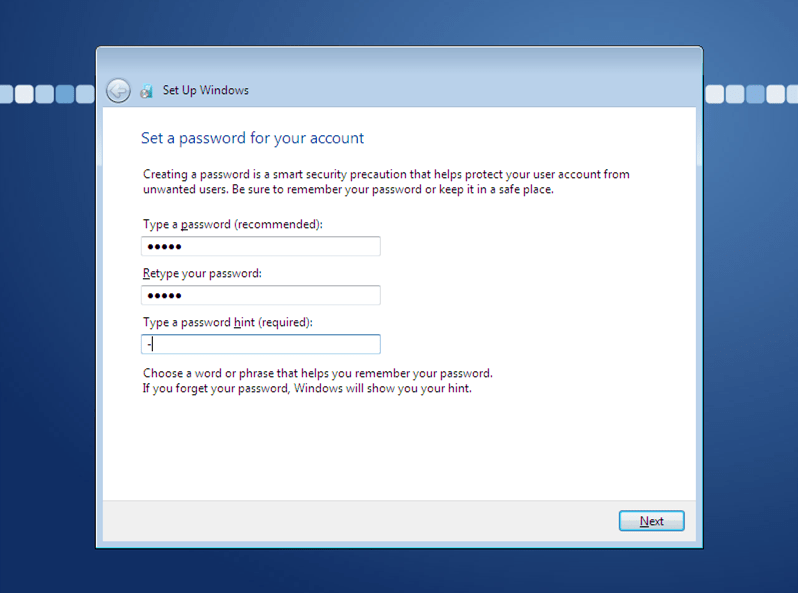Click the "Type a password (recommended)" label
Viewport: 798px width, 593px height.
[233, 225]
